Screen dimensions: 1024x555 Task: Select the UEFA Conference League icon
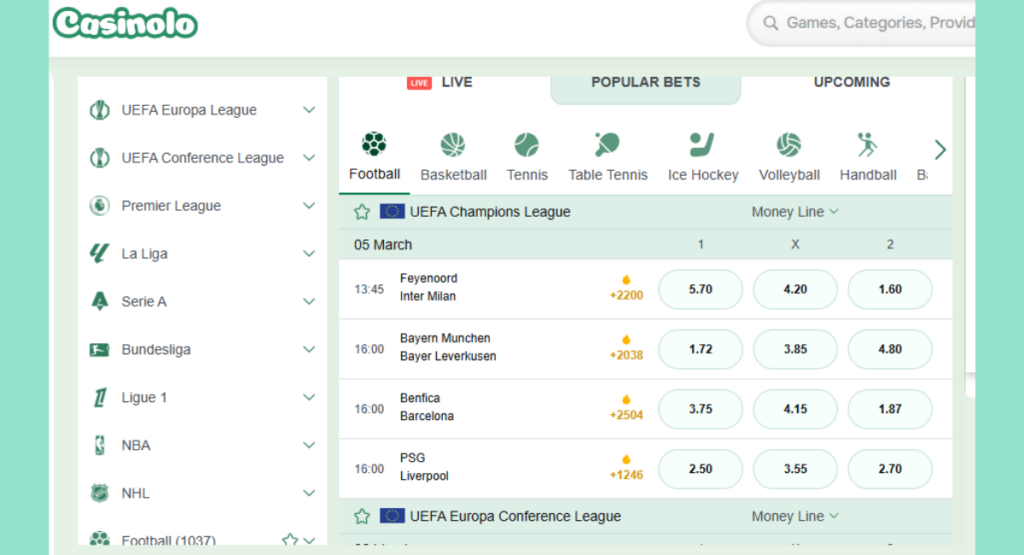pyautogui.click(x=99, y=158)
